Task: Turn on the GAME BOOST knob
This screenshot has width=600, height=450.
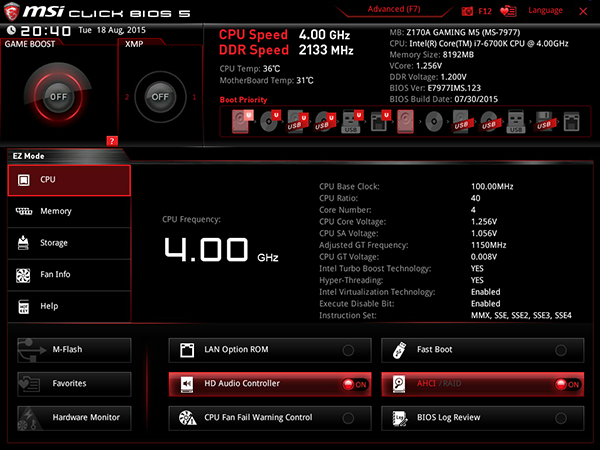Action: (x=58, y=97)
